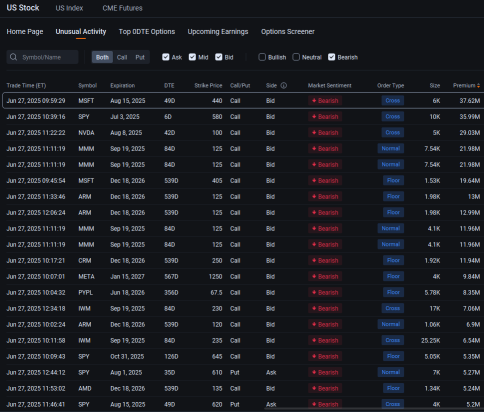Switch to the US Index tab

point(69,8)
